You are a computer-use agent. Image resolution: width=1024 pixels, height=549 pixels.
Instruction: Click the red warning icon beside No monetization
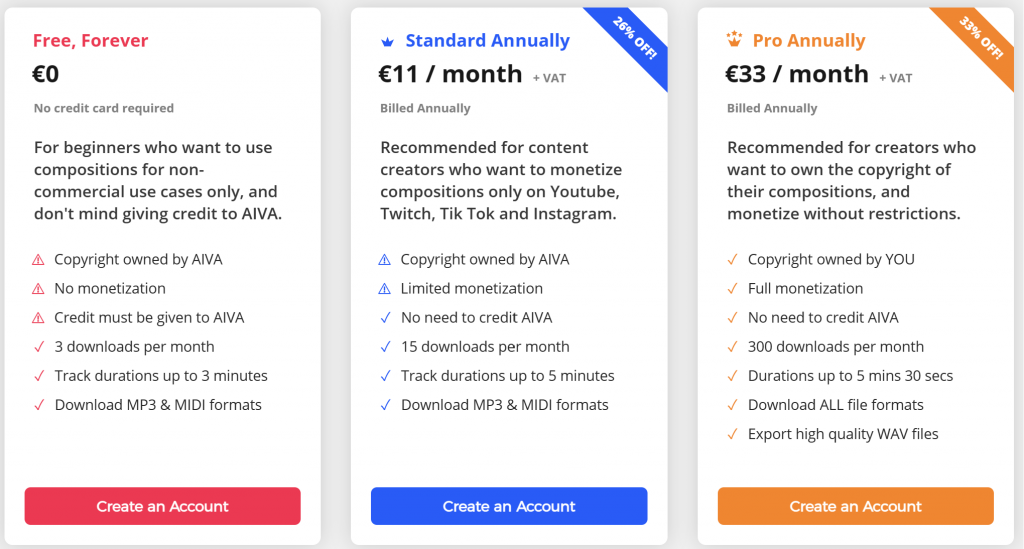point(39,289)
